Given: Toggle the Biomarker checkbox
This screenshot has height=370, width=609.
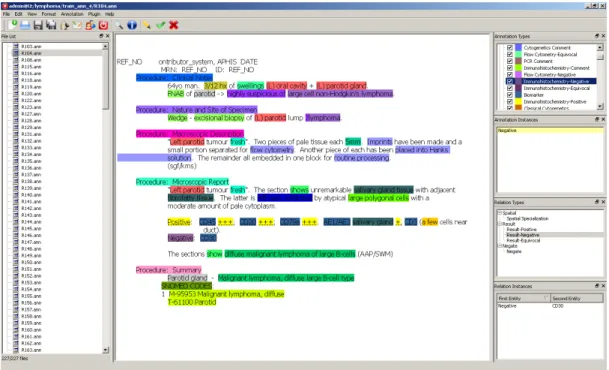Looking at the screenshot, I should click(510, 95).
